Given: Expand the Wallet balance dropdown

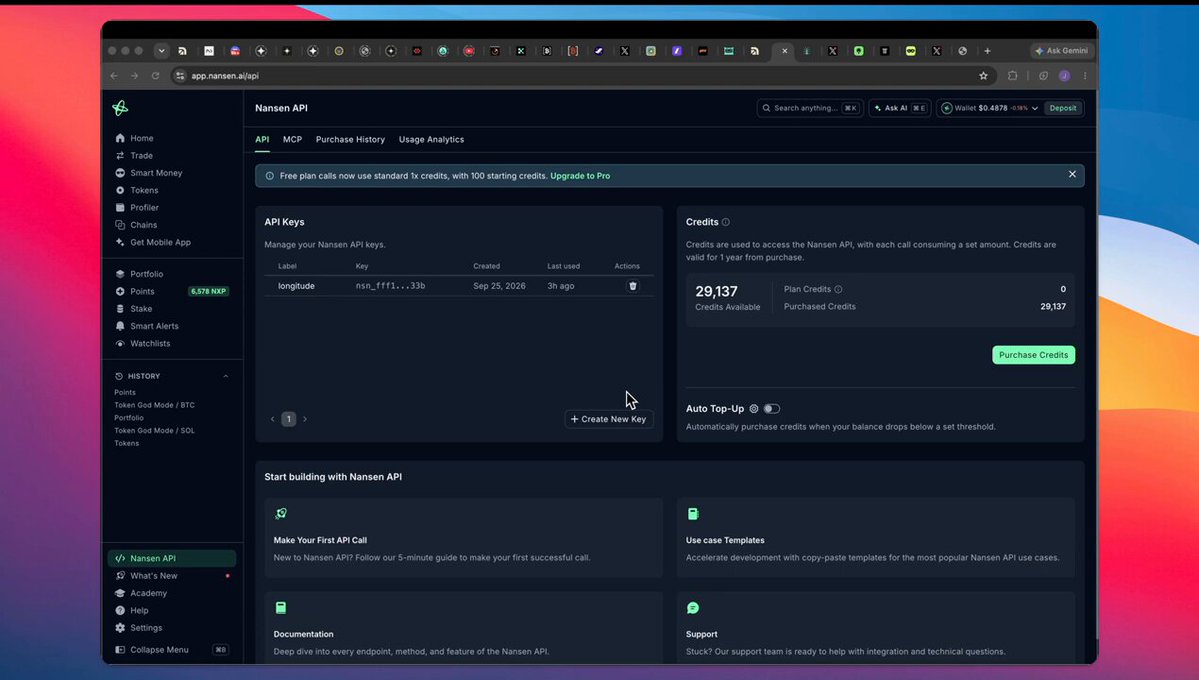Looking at the screenshot, I should 1035,109.
